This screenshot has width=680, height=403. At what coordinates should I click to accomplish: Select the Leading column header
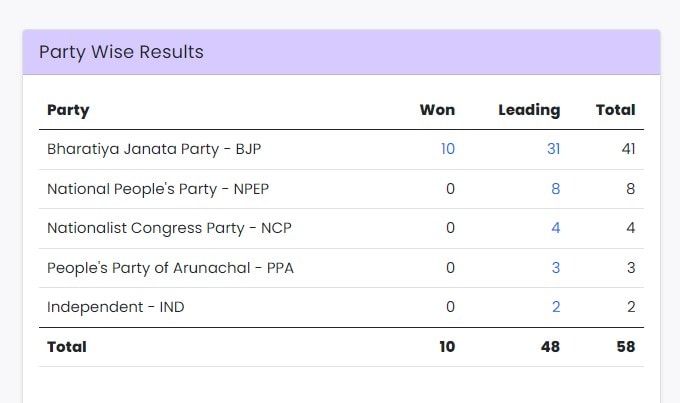coord(529,110)
